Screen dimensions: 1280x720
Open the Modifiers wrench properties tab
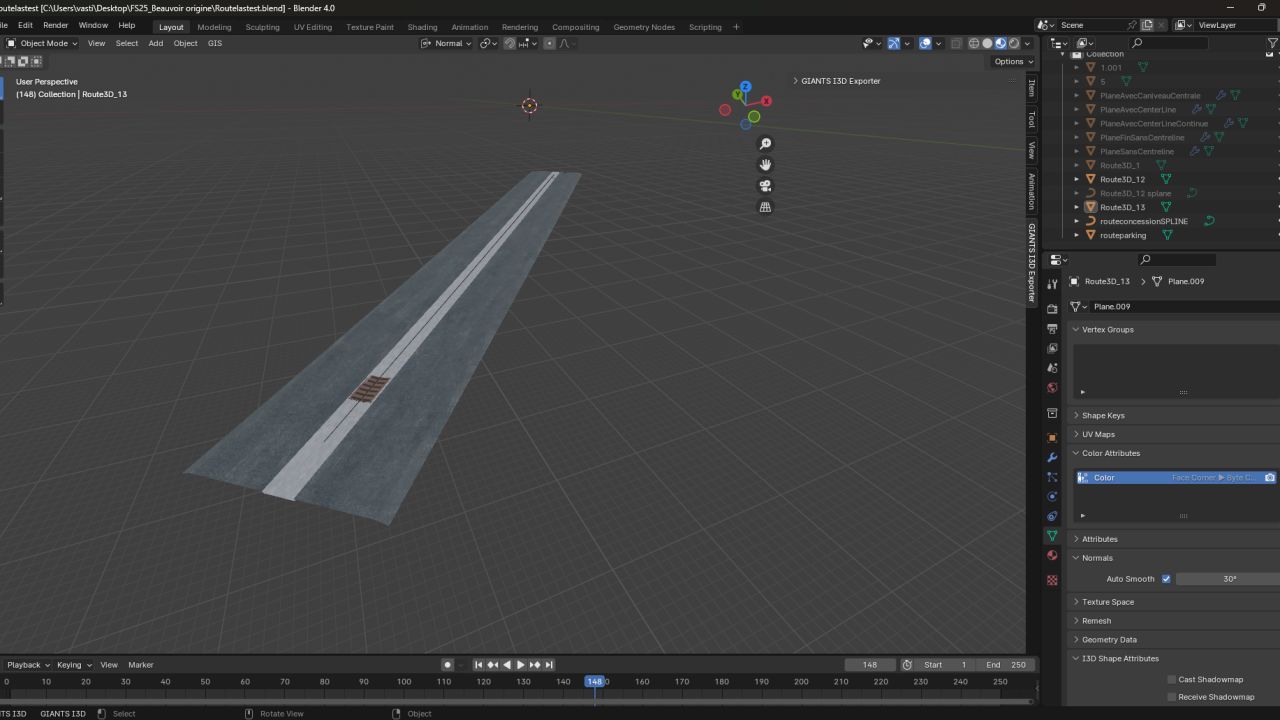point(1052,457)
